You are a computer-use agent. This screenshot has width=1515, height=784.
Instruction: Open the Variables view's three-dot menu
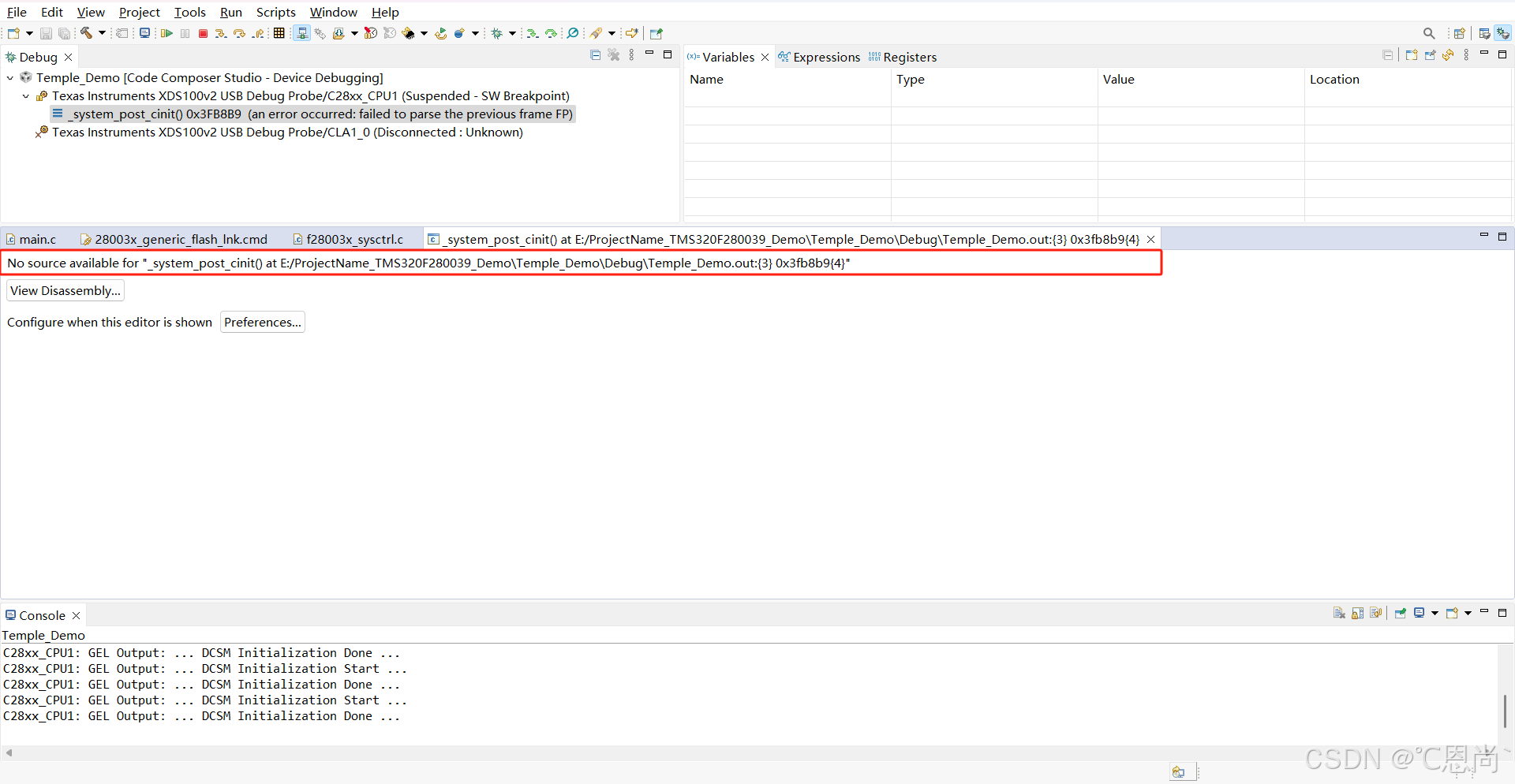pos(1466,55)
